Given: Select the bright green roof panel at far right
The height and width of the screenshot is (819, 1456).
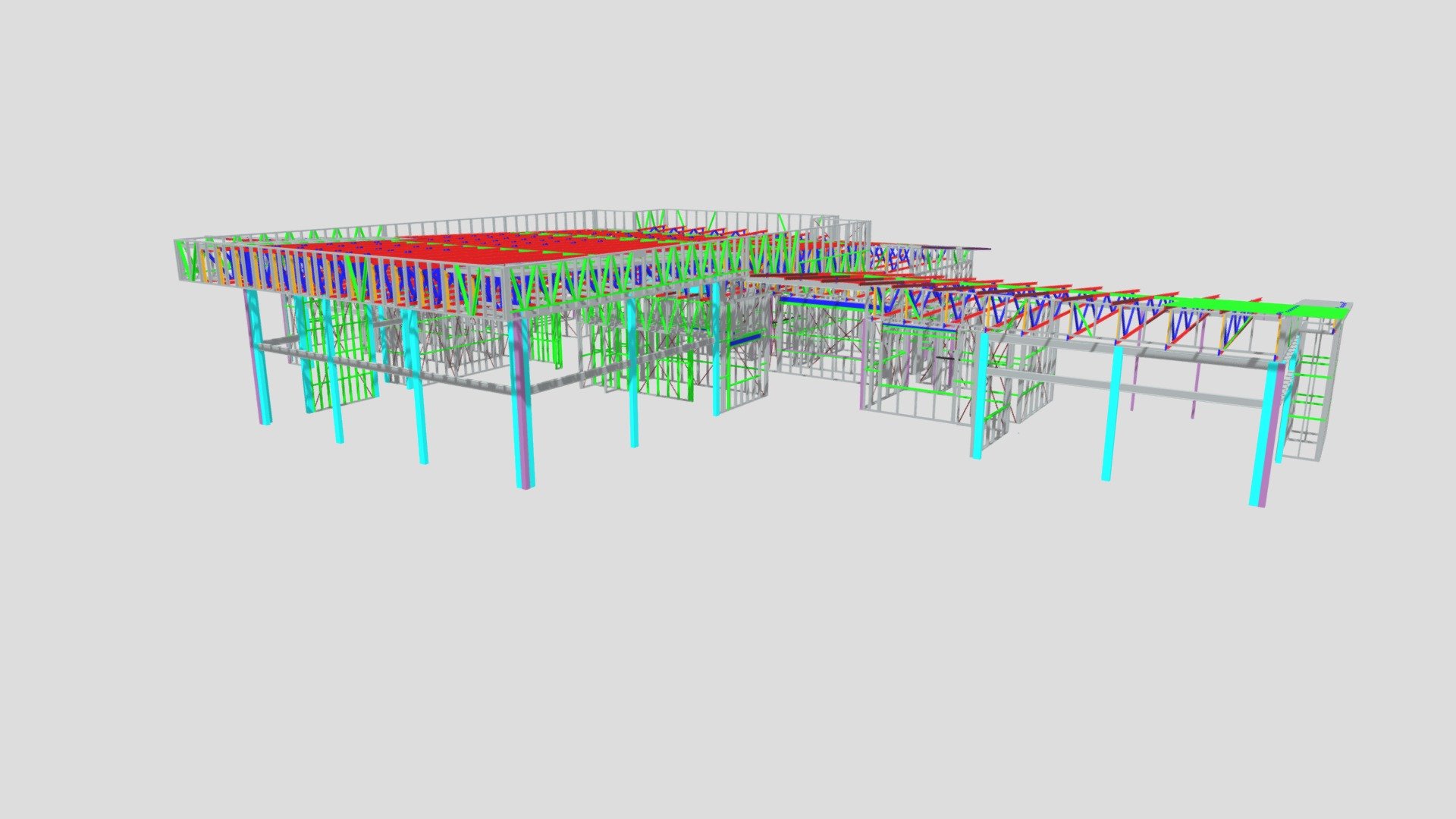Looking at the screenshot, I should pos(1259,309).
